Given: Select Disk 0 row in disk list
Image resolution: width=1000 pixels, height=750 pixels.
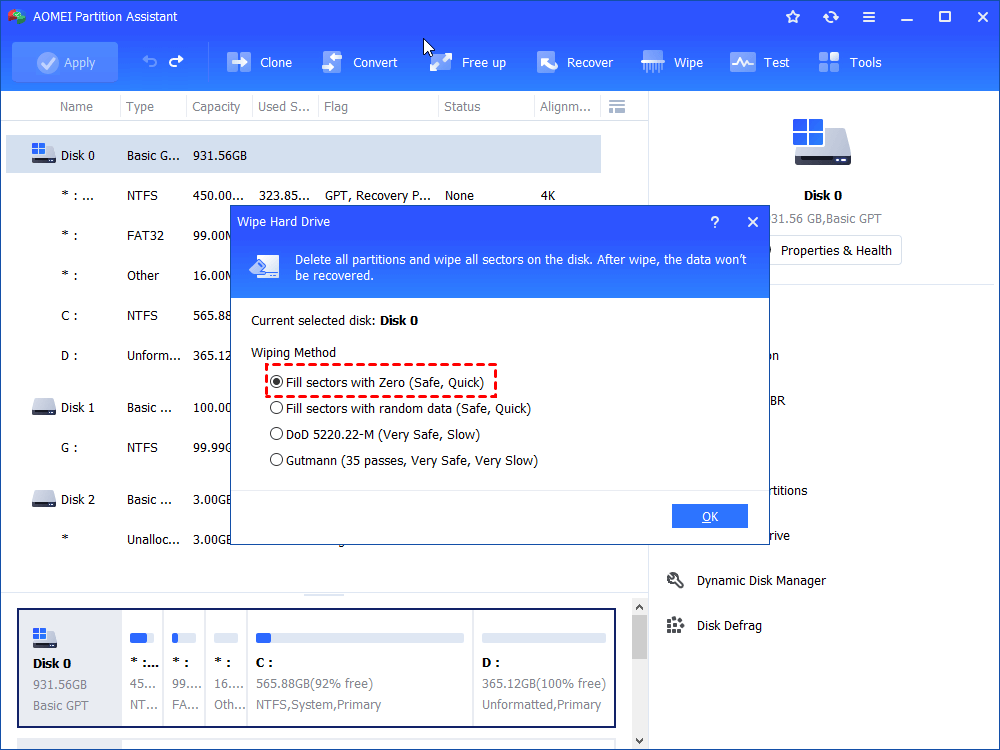Looking at the screenshot, I should (304, 155).
